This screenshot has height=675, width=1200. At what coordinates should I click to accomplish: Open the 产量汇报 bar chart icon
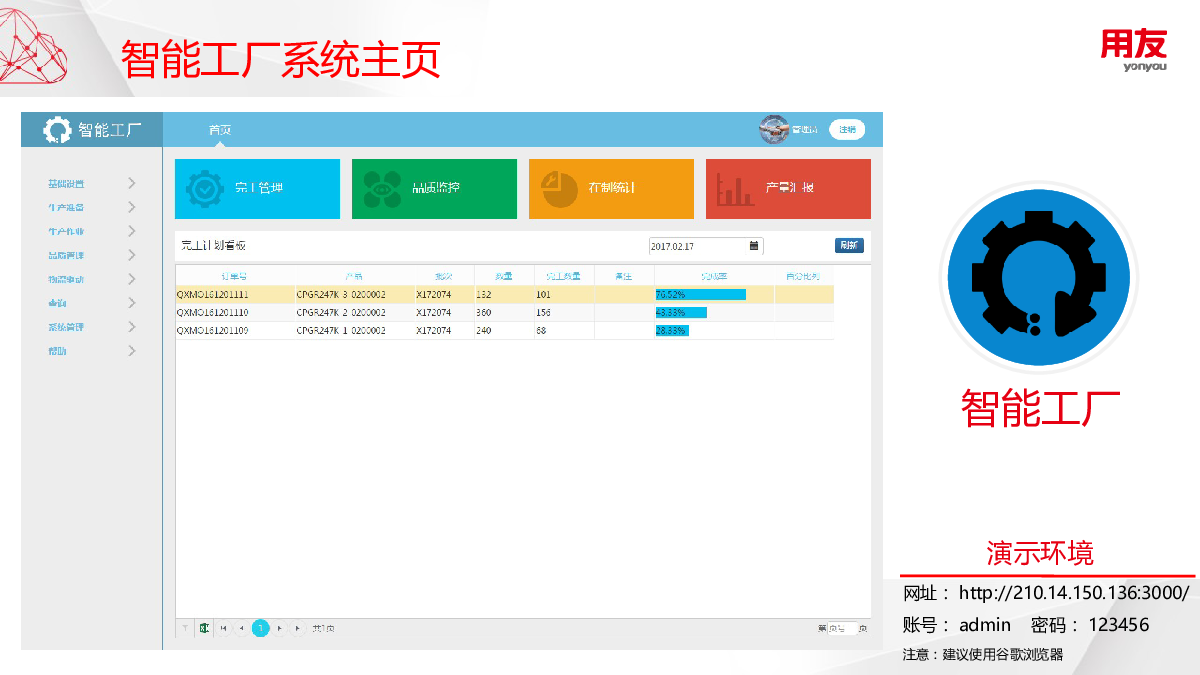(736, 190)
